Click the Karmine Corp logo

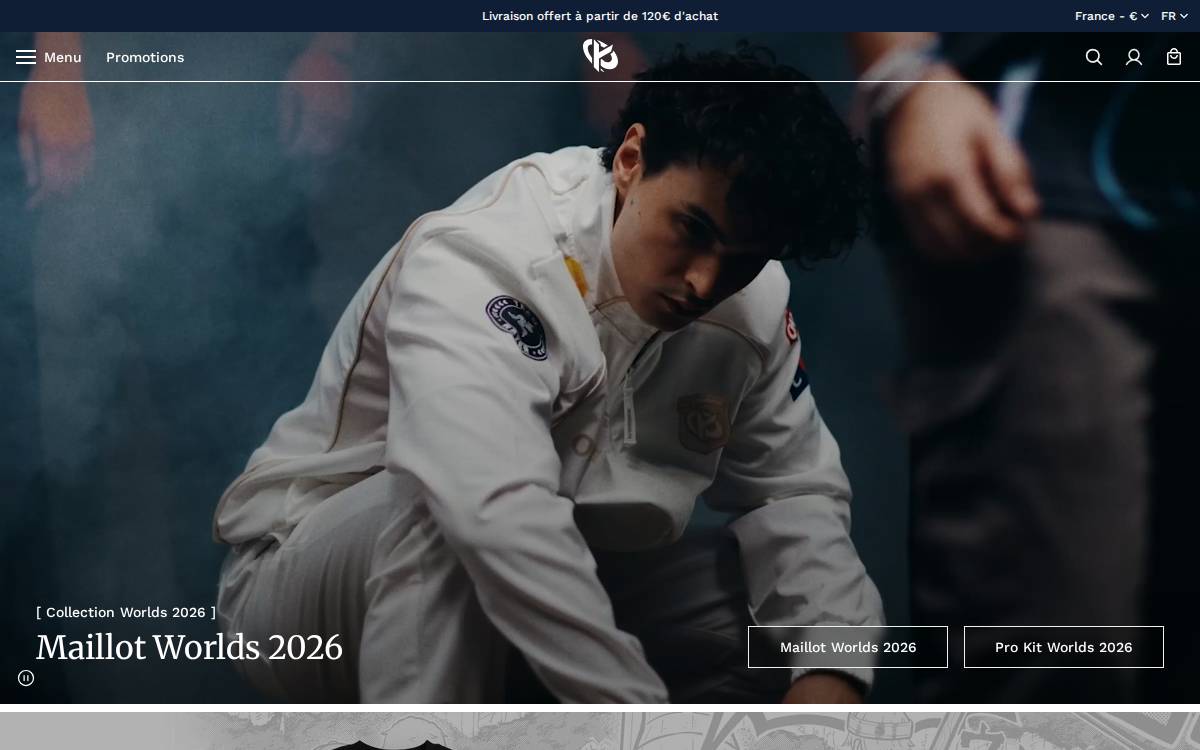pos(600,56)
